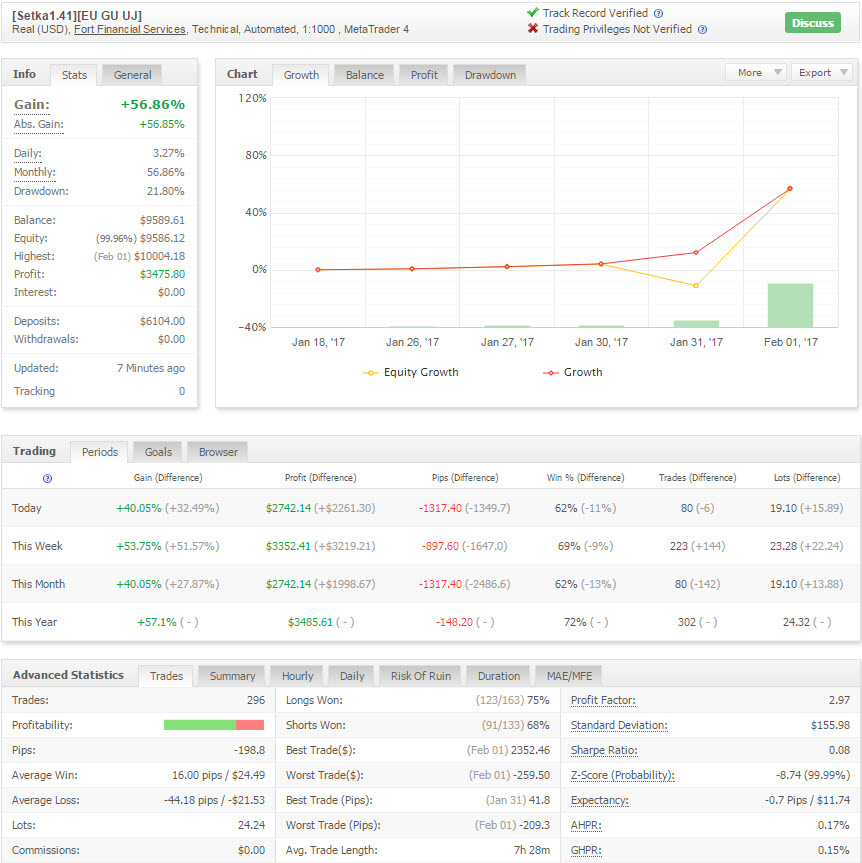
Task: Click the Profitability green-red bar
Action: (x=214, y=725)
